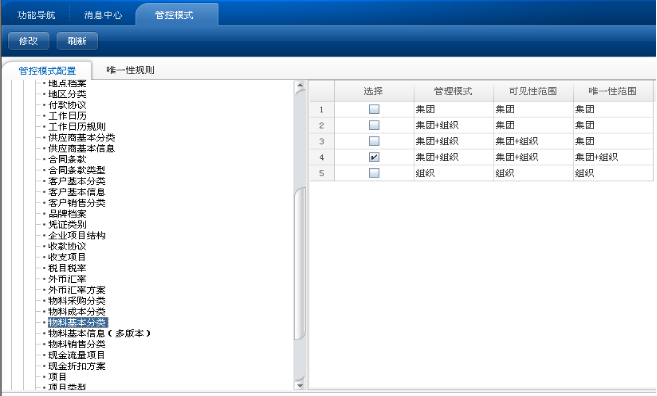Select 物料基本信息（多版本） tree item
Screen dimensions: 657x396
[x=100, y=334]
